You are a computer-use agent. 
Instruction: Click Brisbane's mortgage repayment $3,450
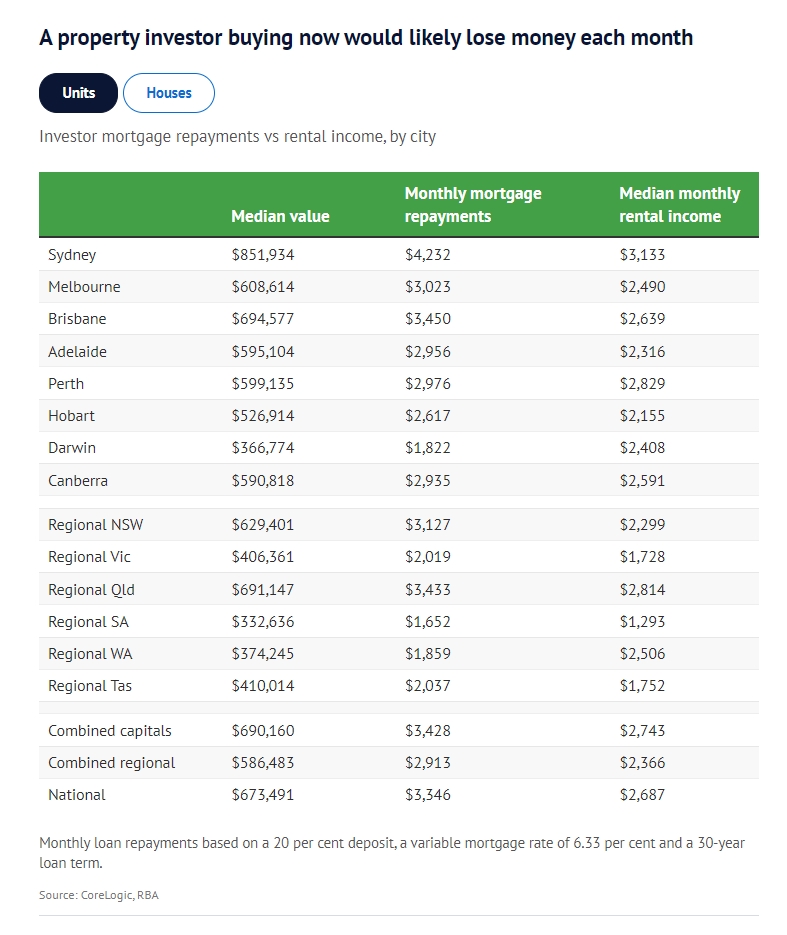(428, 319)
